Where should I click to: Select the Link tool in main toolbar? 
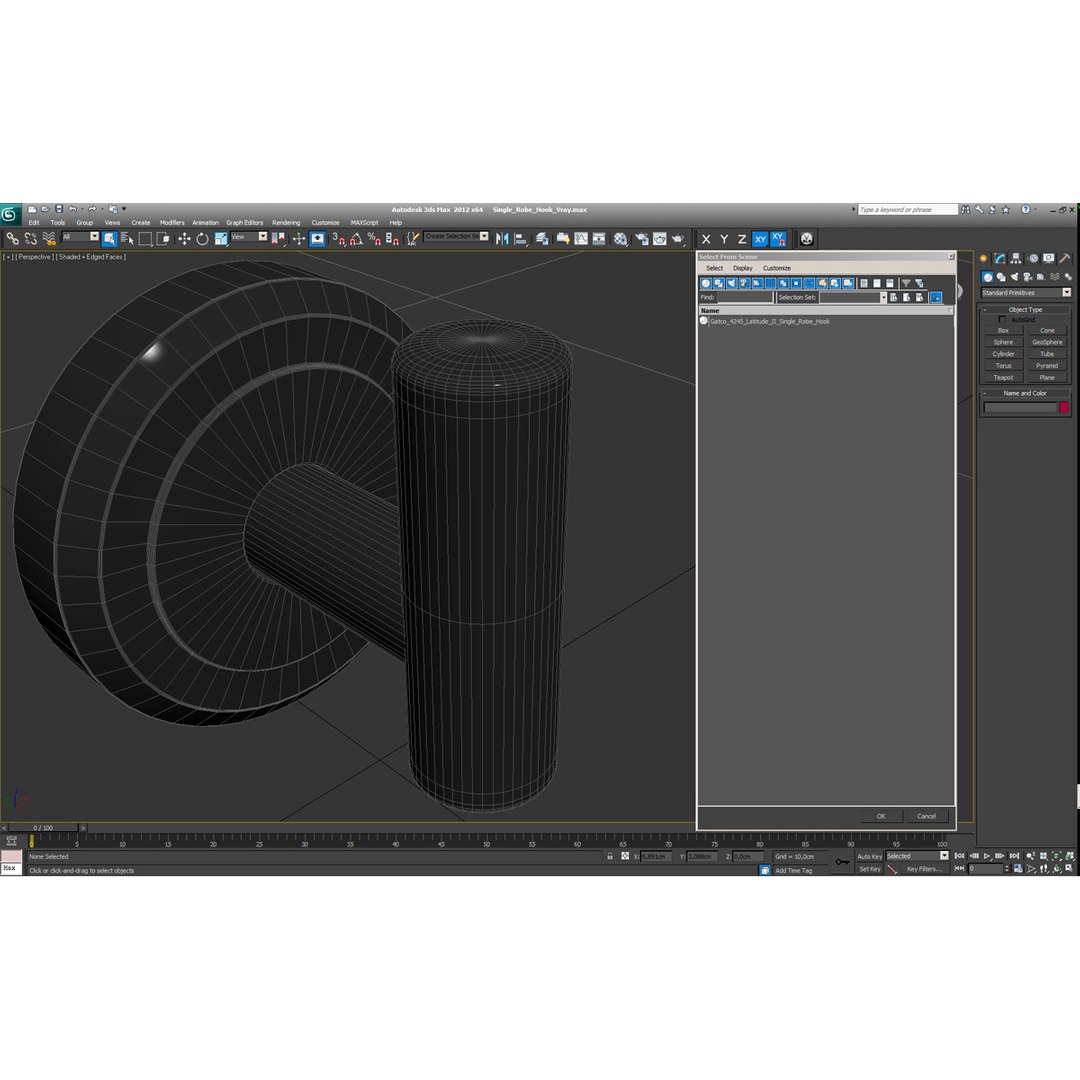pos(12,239)
